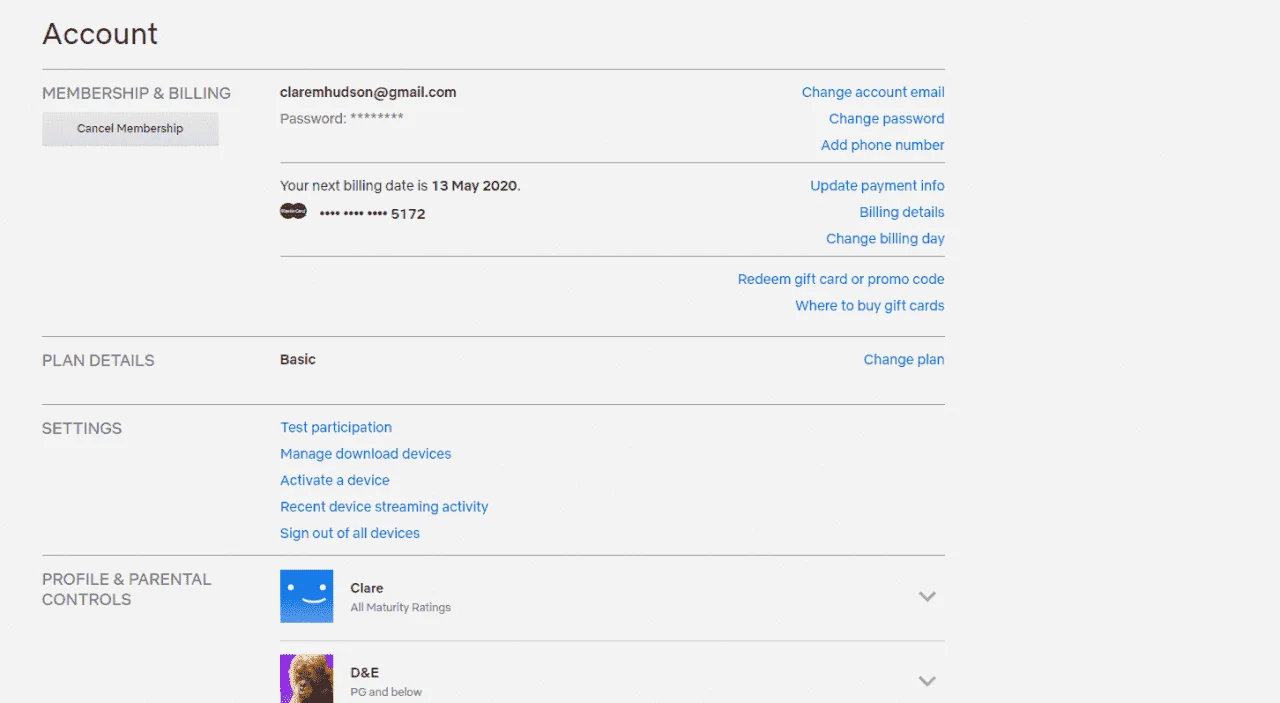Open Test participation setting

[x=336, y=427]
